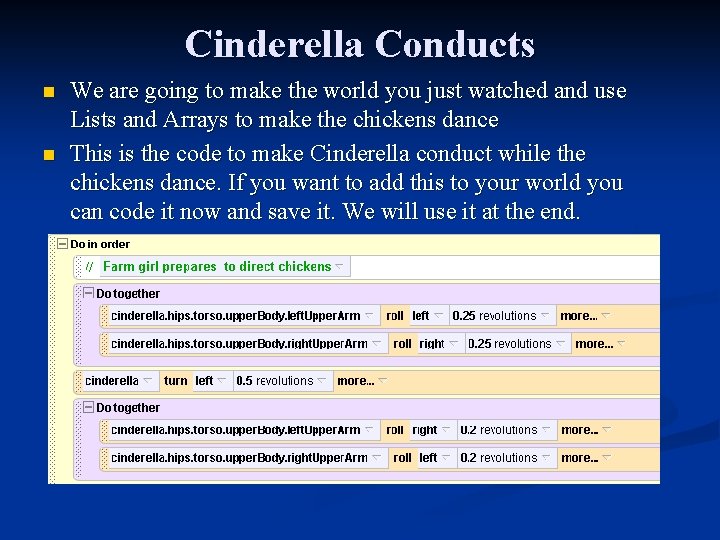Grab the dotted handle of the cinderella turn tile
The image size is (720, 540).
coord(79,381)
